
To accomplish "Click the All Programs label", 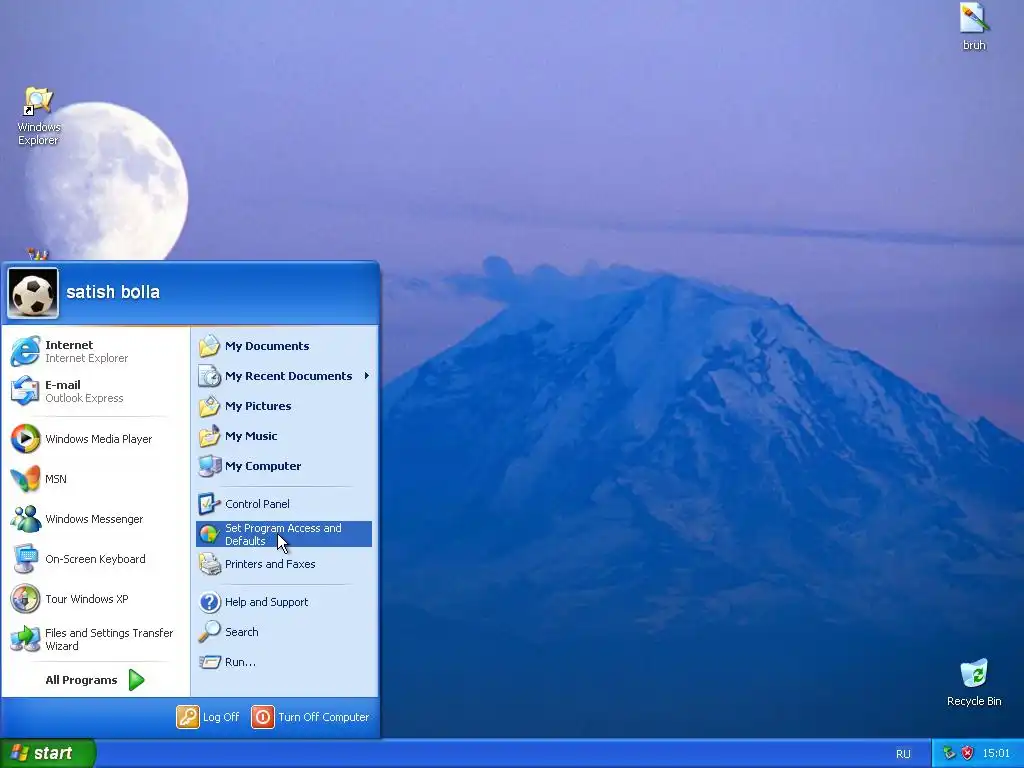I will click(82, 680).
